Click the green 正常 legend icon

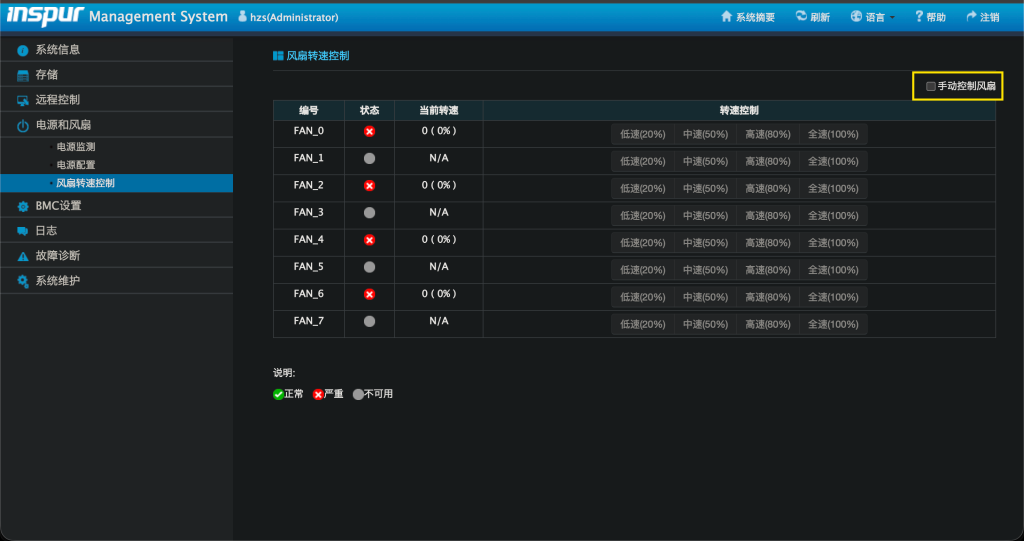pyautogui.click(x=278, y=394)
